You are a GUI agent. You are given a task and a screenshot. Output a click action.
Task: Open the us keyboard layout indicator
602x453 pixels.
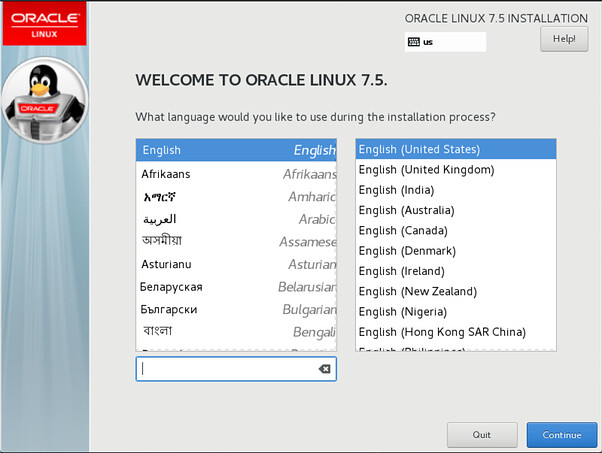tap(445, 42)
